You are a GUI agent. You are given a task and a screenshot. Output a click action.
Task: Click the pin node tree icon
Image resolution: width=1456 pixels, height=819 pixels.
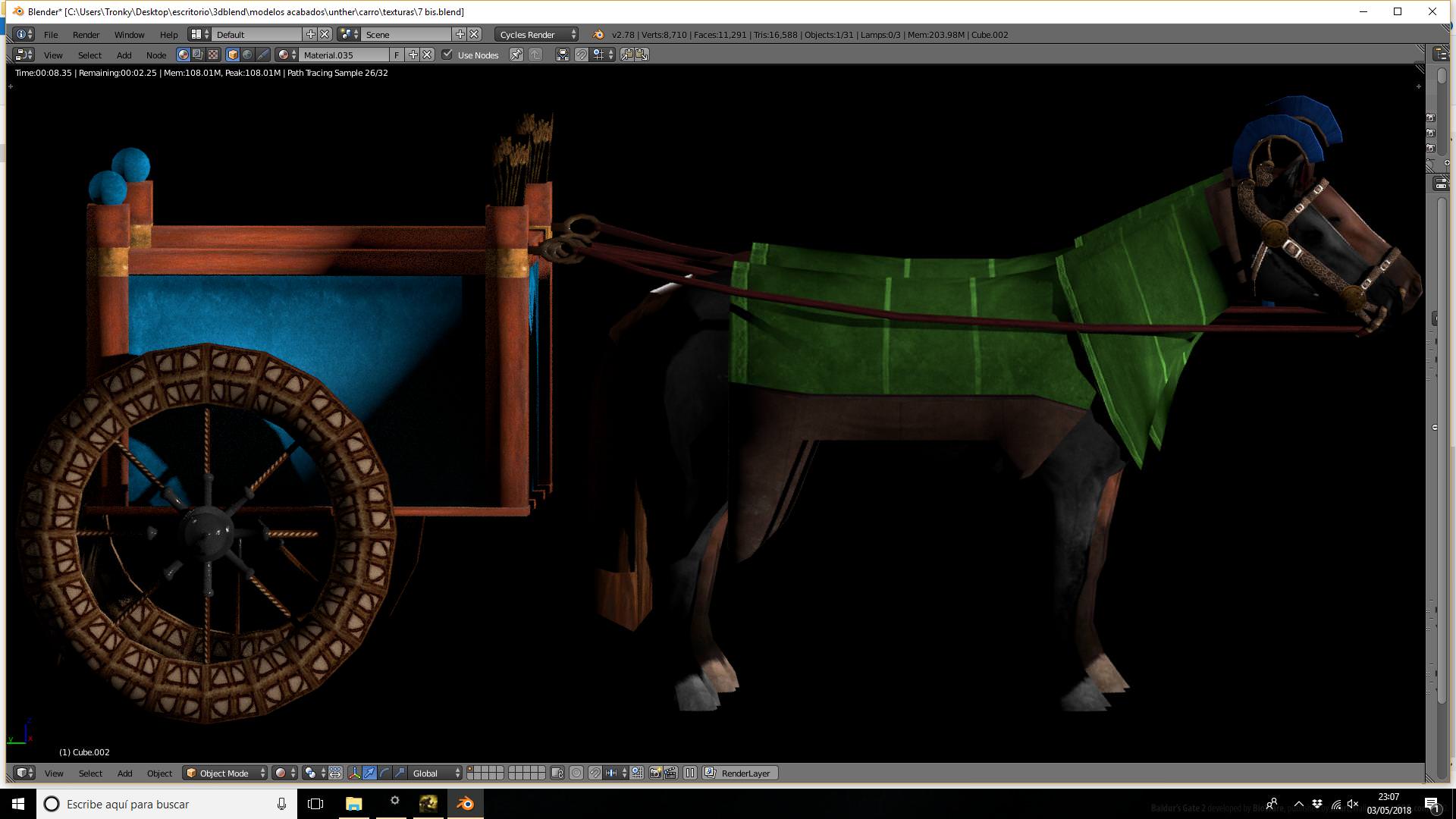pos(516,55)
